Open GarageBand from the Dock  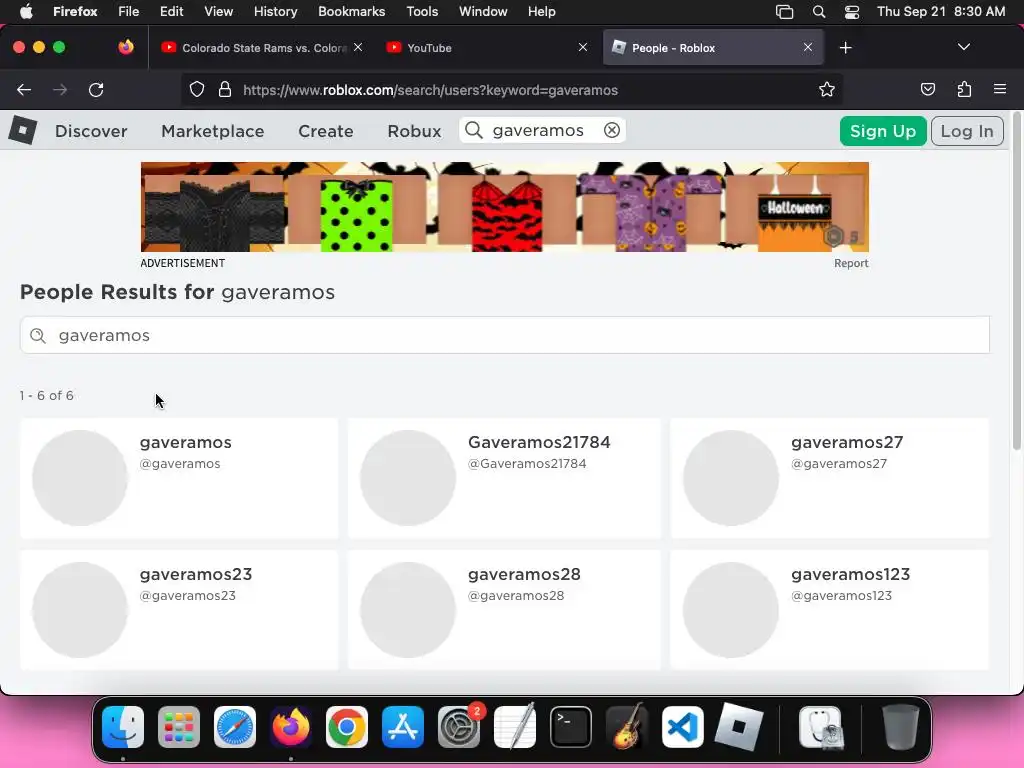coord(627,726)
